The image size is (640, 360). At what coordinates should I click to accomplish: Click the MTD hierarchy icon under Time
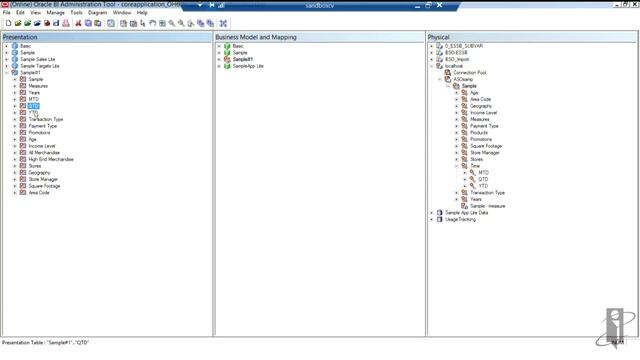point(473,172)
